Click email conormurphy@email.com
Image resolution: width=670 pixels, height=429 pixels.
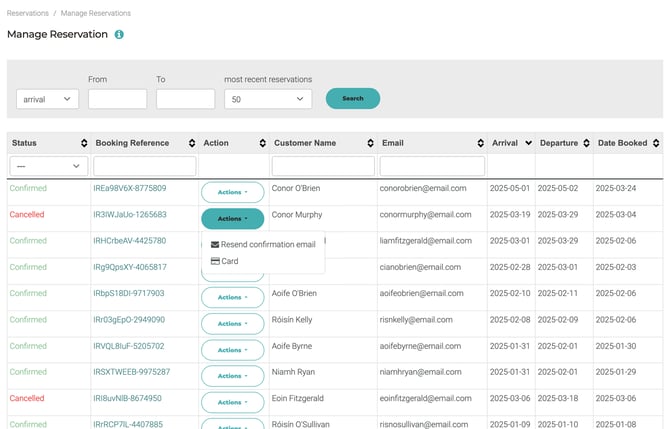tap(426, 214)
